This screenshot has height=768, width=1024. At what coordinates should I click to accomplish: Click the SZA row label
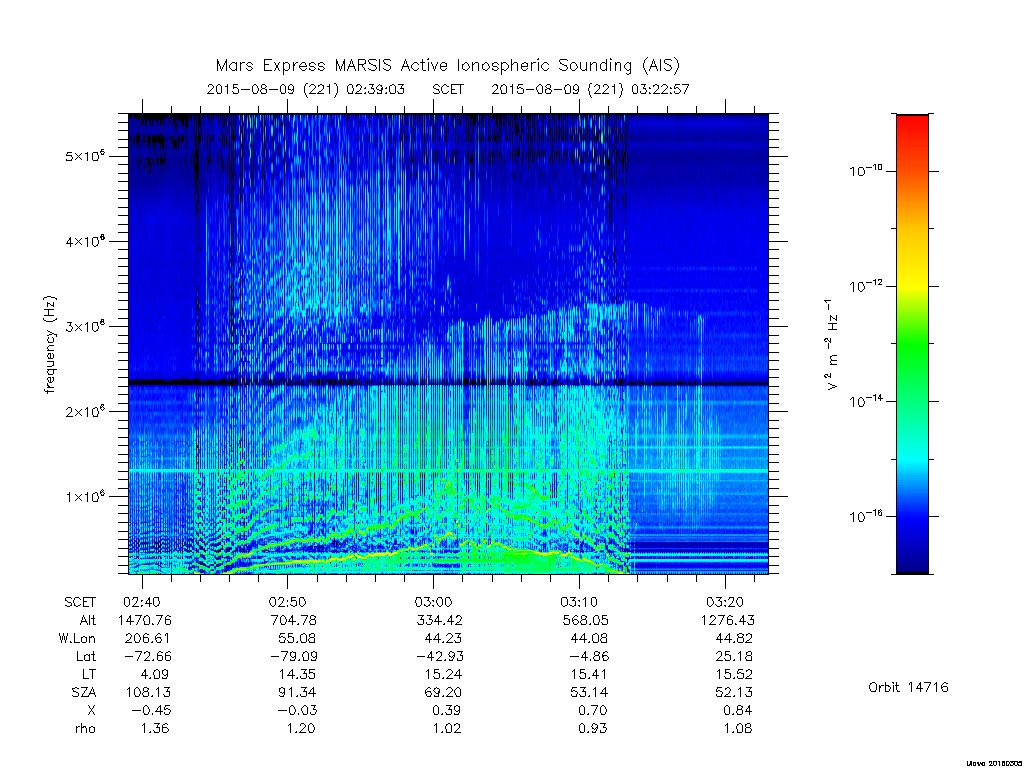click(84, 692)
